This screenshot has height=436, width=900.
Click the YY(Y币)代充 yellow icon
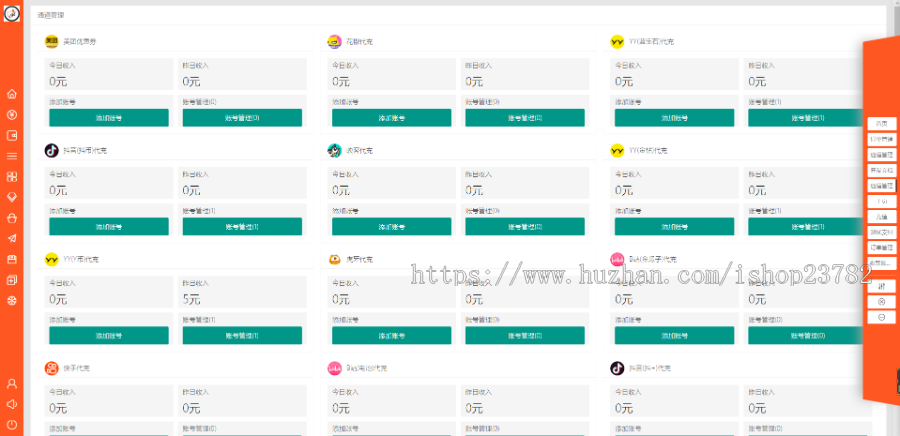(x=52, y=259)
